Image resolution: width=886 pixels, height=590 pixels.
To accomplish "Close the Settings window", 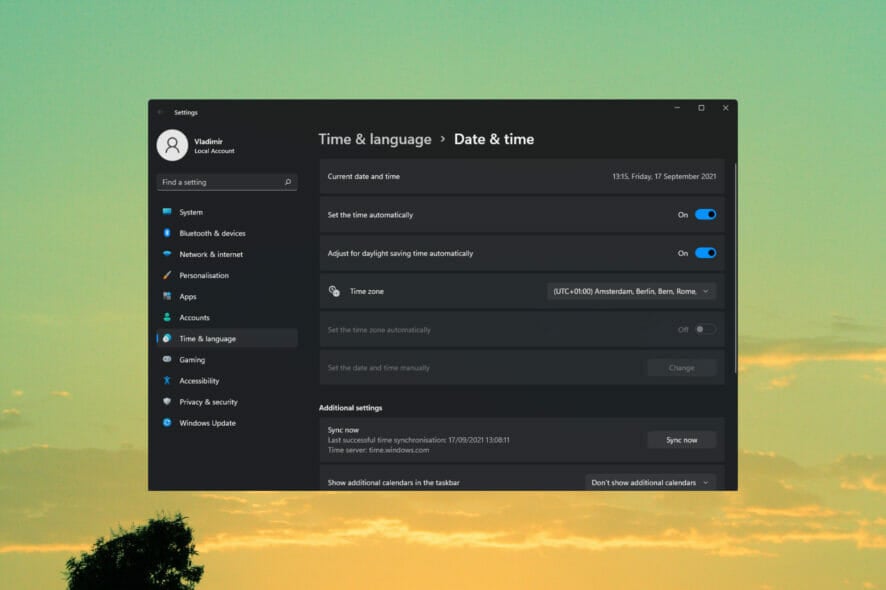I will point(726,107).
